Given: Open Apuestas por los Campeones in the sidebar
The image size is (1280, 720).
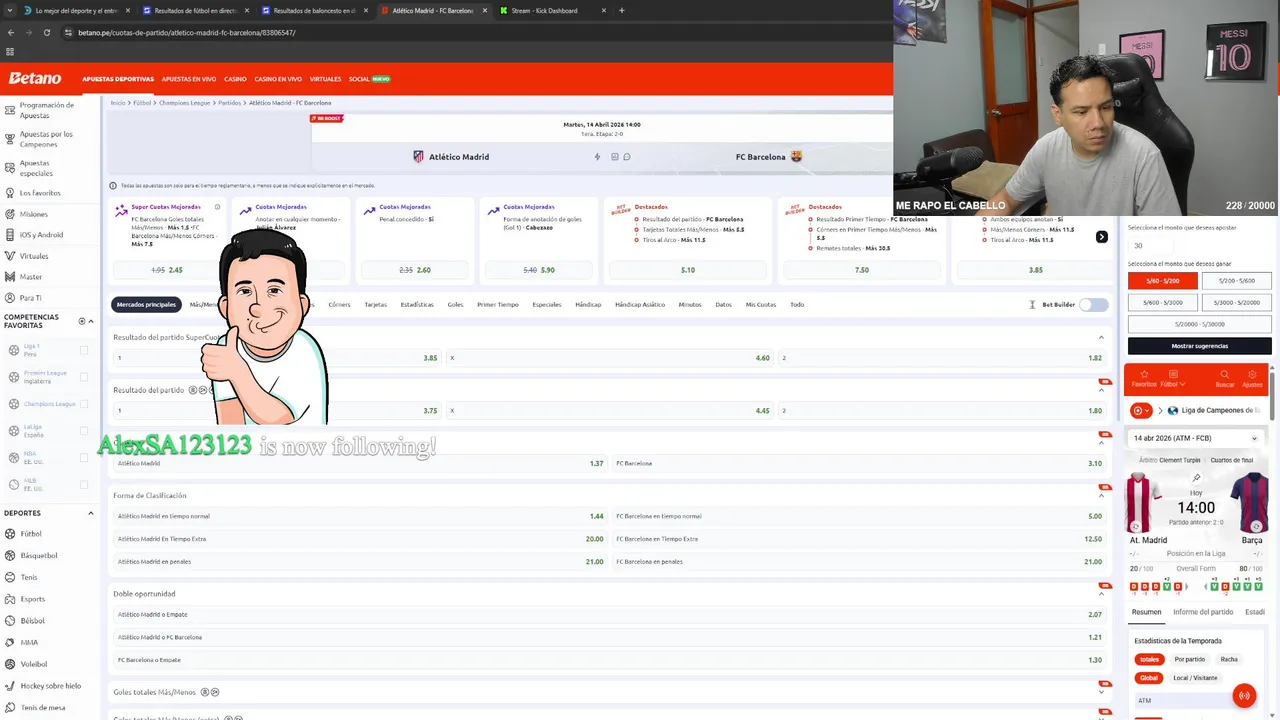Looking at the screenshot, I should (46, 139).
